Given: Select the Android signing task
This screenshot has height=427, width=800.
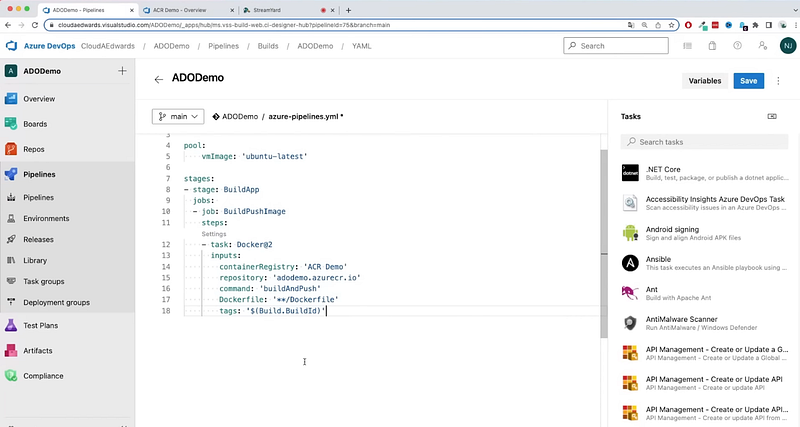Looking at the screenshot, I should pyautogui.click(x=705, y=233).
